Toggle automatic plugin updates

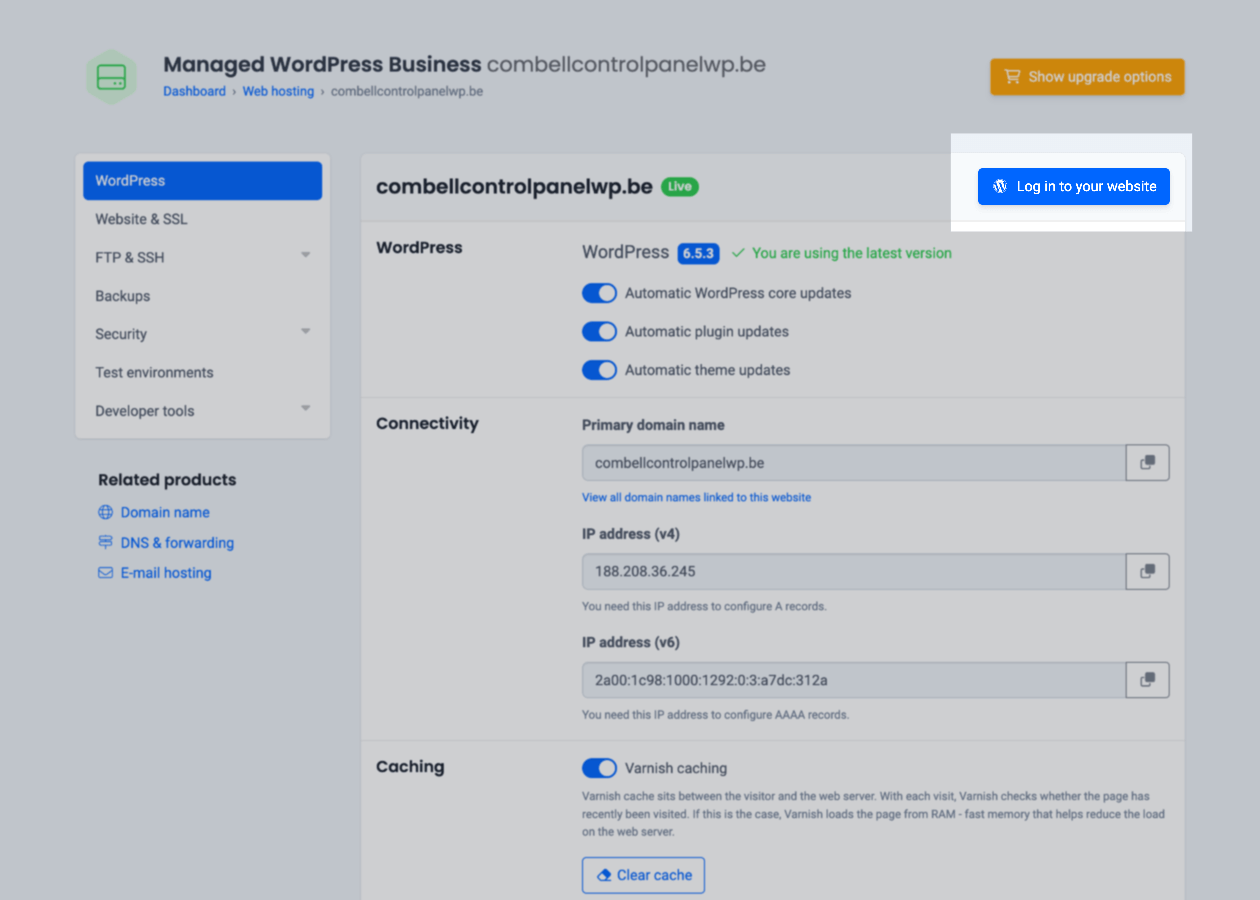pyautogui.click(x=600, y=331)
